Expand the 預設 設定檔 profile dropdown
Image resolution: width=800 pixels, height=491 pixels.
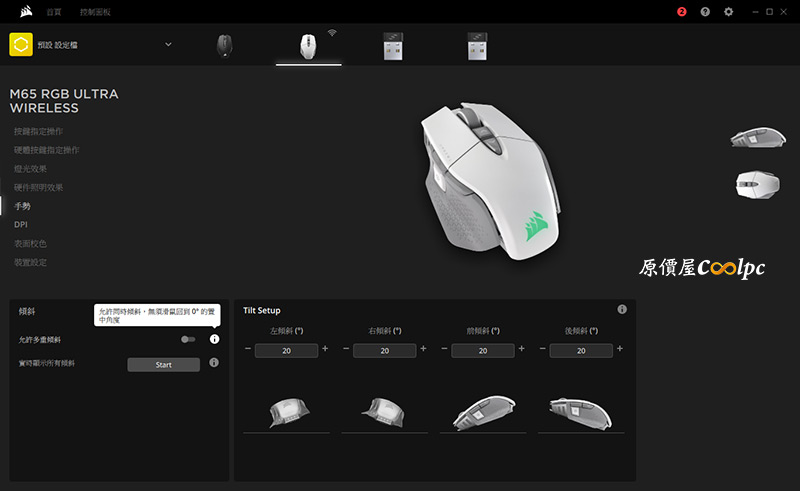(x=168, y=44)
